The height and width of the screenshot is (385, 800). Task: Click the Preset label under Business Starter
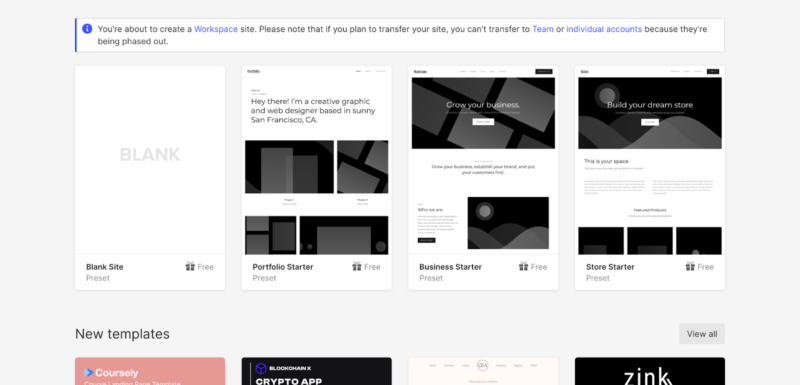(431, 278)
